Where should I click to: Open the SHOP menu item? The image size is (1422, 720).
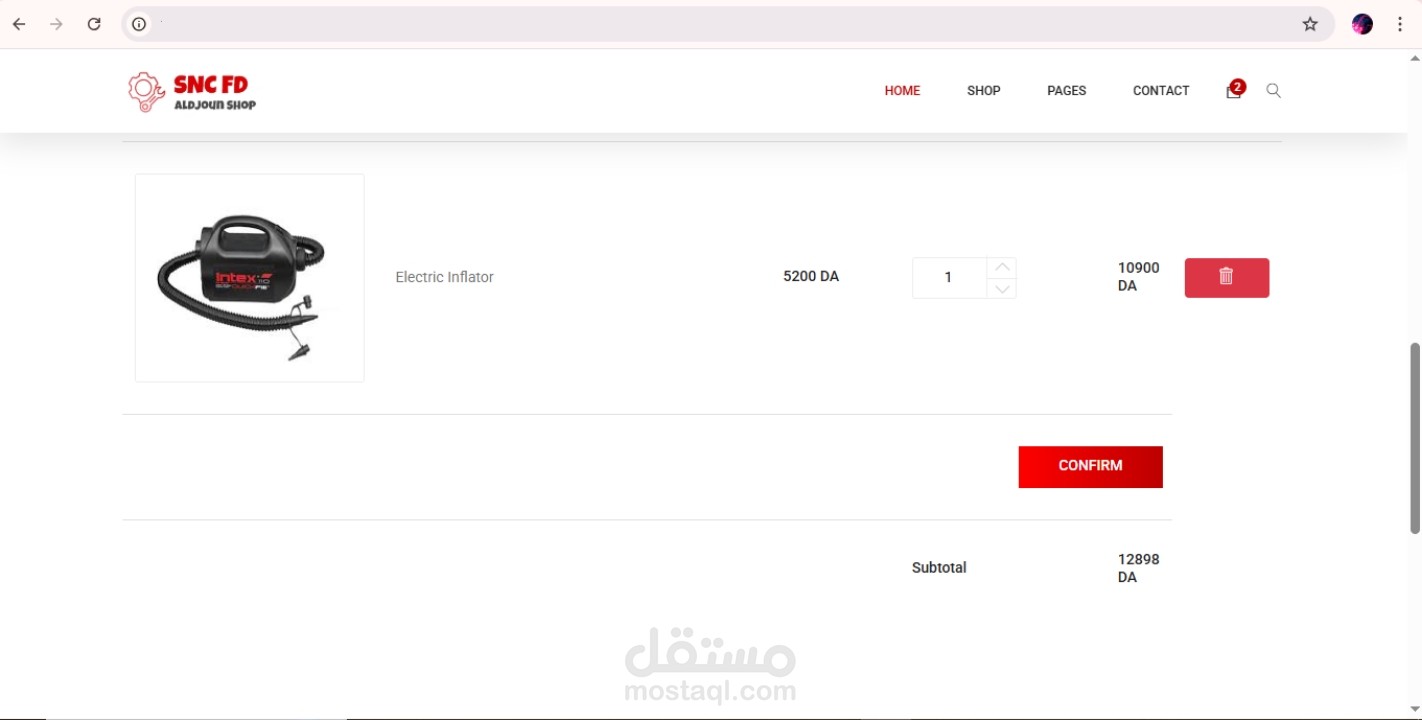click(984, 90)
